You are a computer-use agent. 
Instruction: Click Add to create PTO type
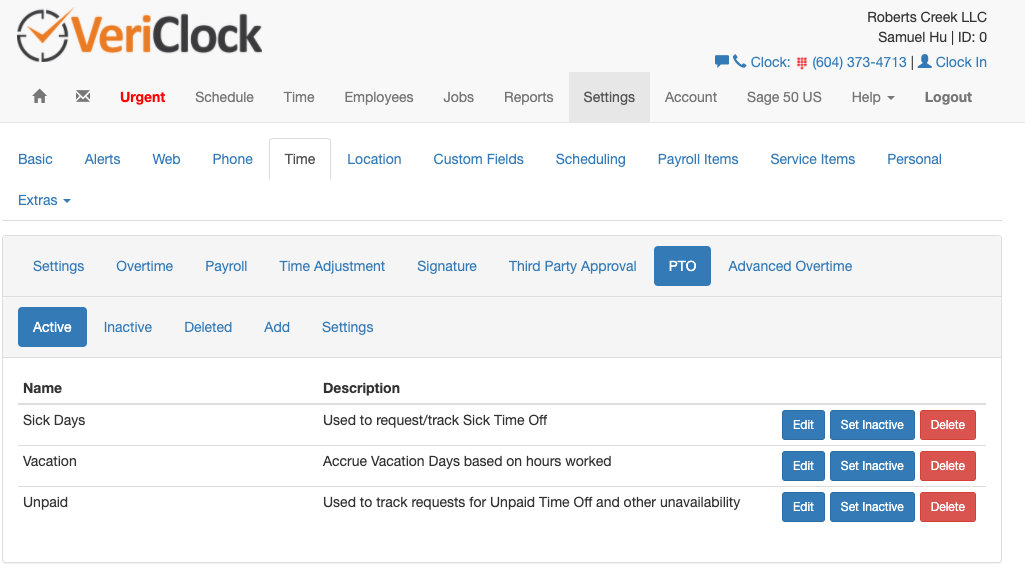point(277,327)
